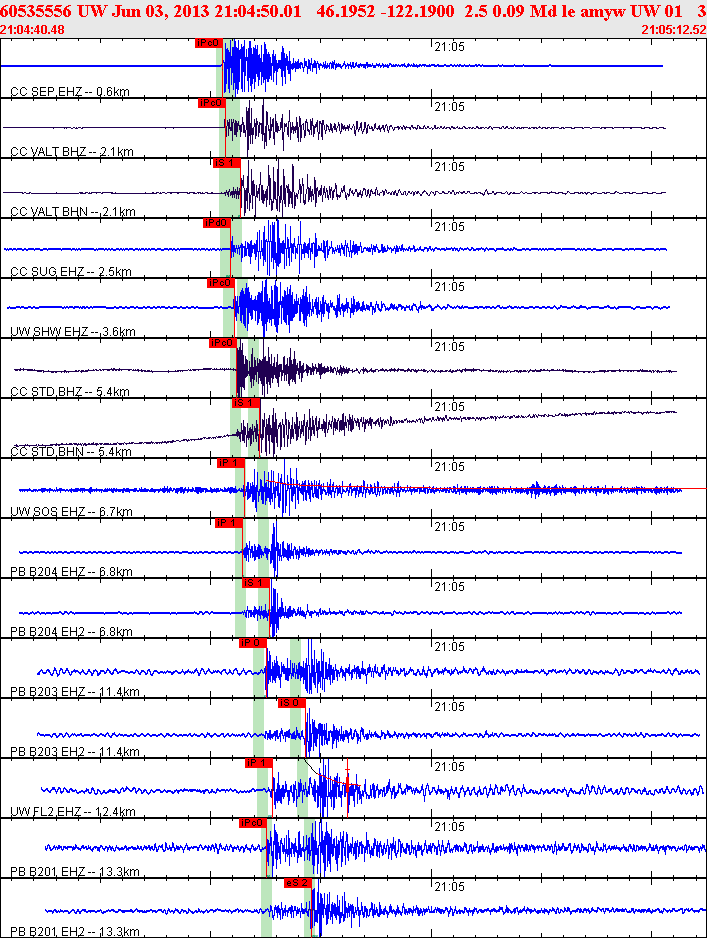The image size is (707, 938).
Task: Select the S pick flag on VALT BHN
Action: pyautogui.click(x=227, y=163)
